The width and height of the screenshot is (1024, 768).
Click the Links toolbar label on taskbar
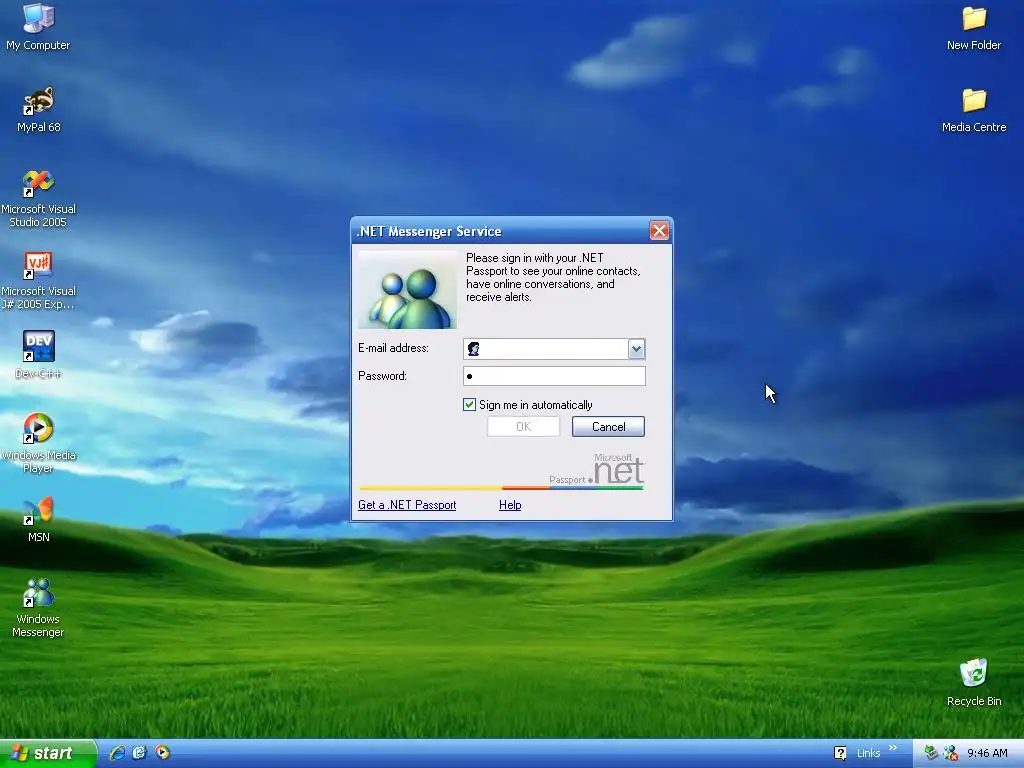pos(868,753)
